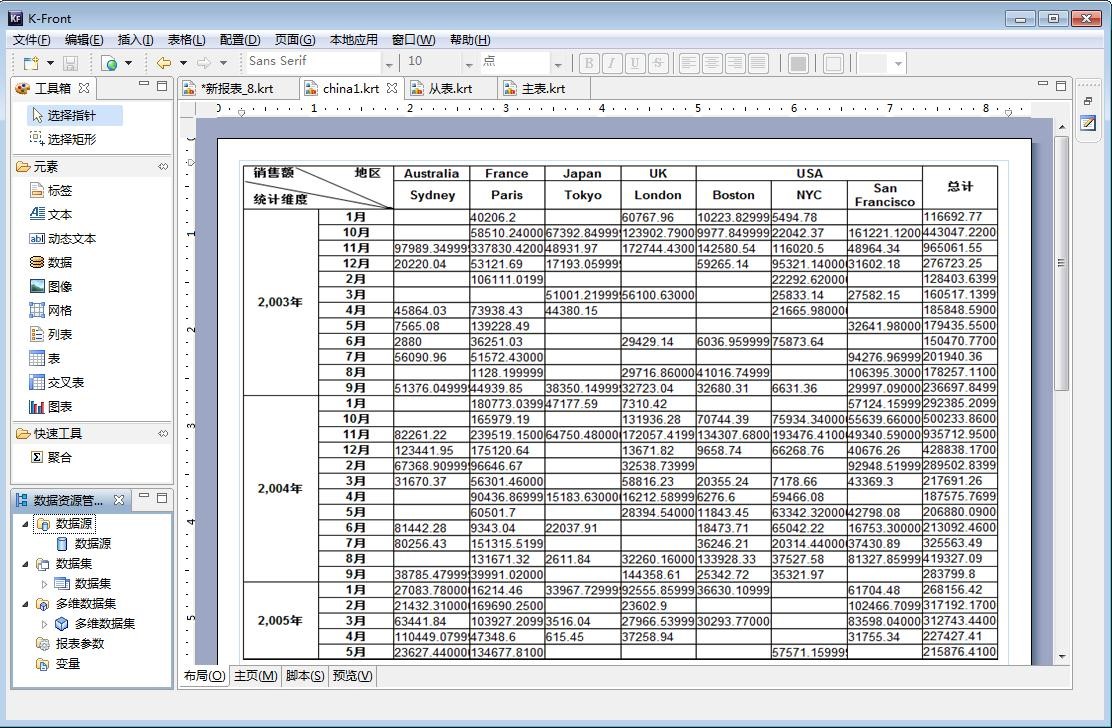Choose the 动态文本 dynamic text element
The image size is (1112, 728).
[x=71, y=238]
